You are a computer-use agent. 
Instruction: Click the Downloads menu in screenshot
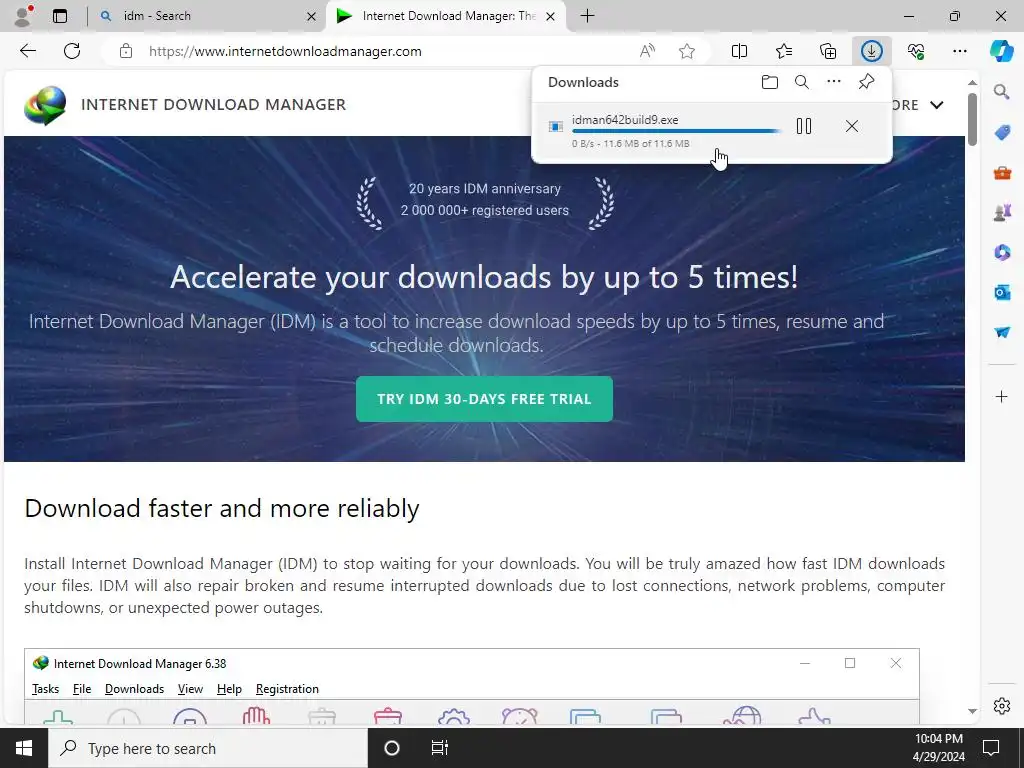[135, 689]
